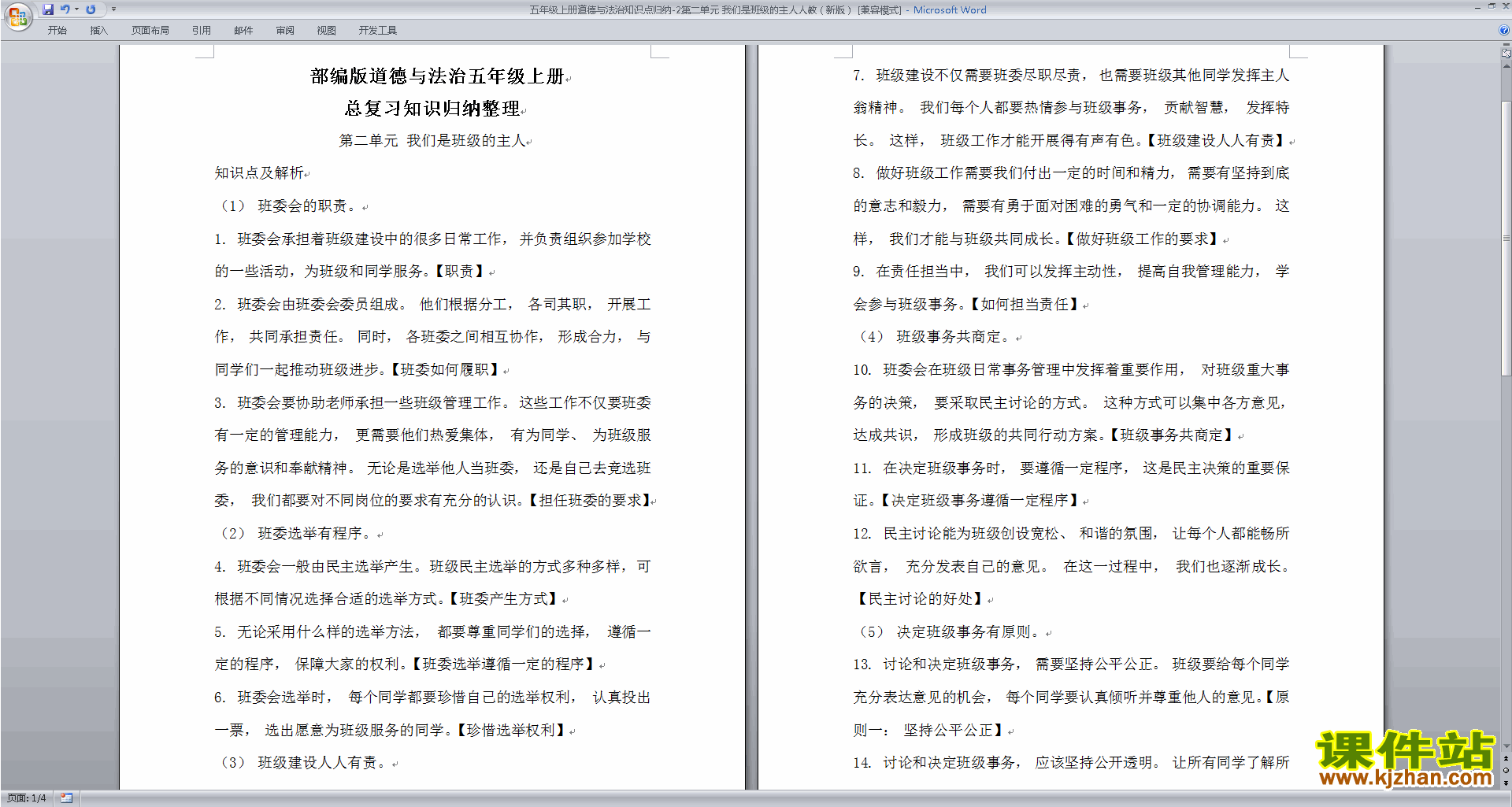
Task: Save the document with the floppy-disk icon
Action: coord(48,9)
